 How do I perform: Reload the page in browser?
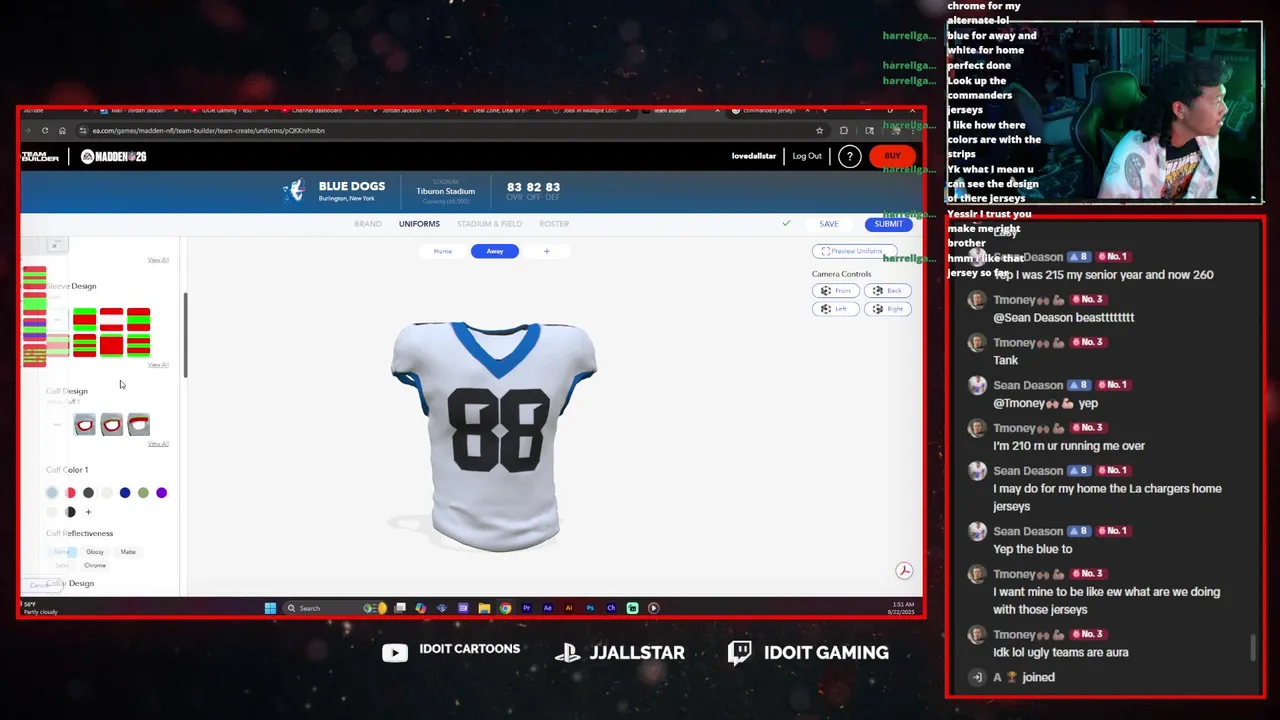45,130
